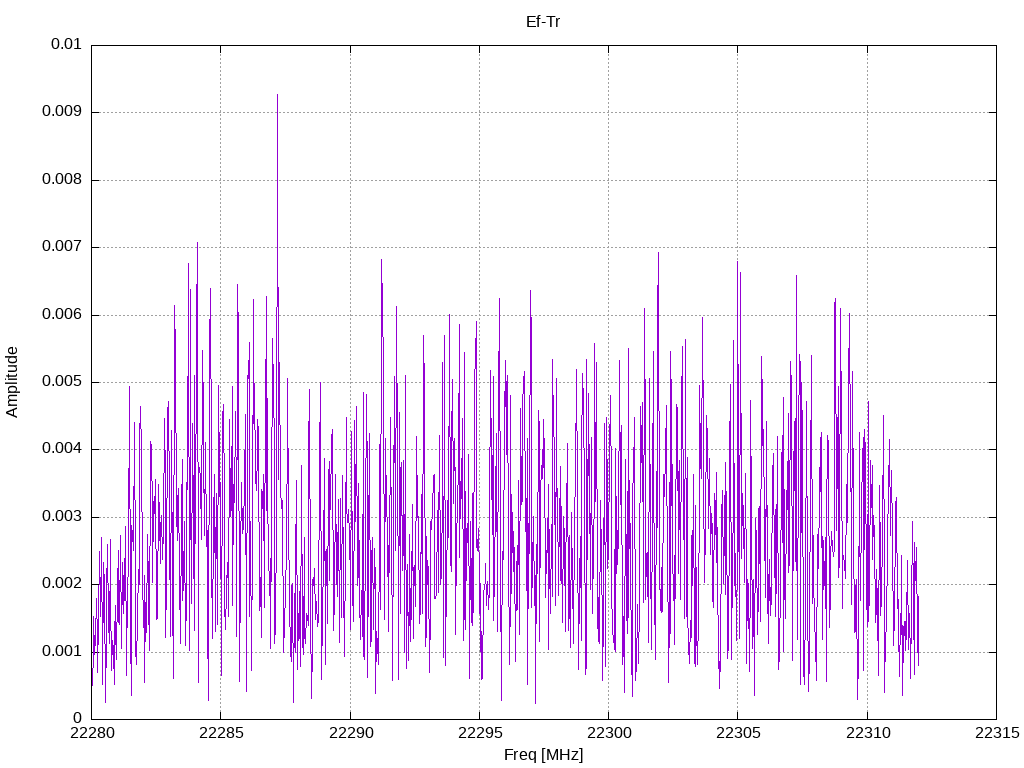Click the 22290 x-axis tick label
Viewport: 1024px width, 768px height.
(x=350, y=733)
